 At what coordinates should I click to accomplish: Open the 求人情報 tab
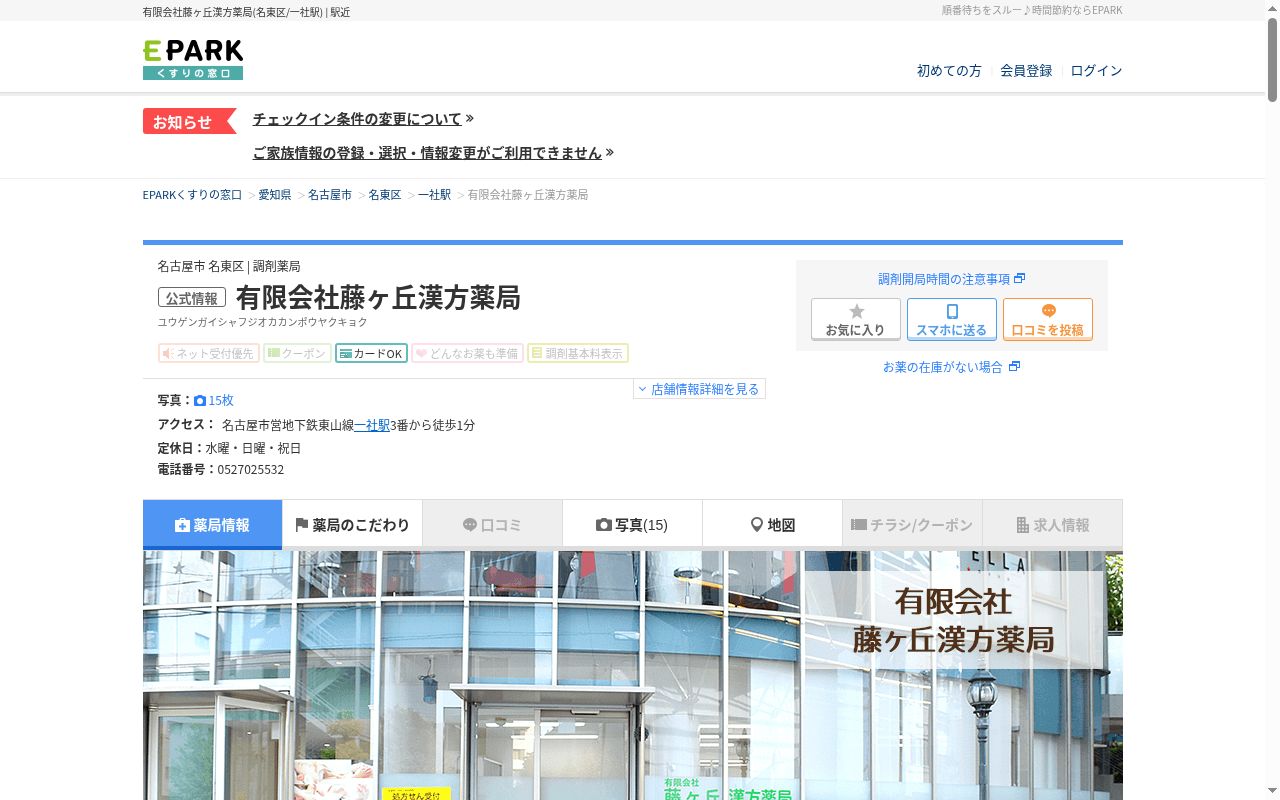[x=1053, y=525]
